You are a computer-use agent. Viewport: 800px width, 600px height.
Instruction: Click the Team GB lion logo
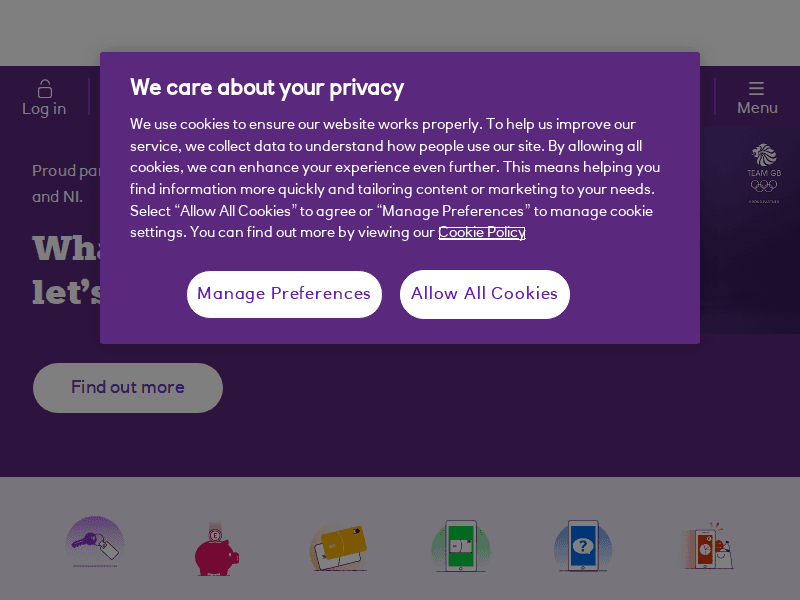coord(764,155)
